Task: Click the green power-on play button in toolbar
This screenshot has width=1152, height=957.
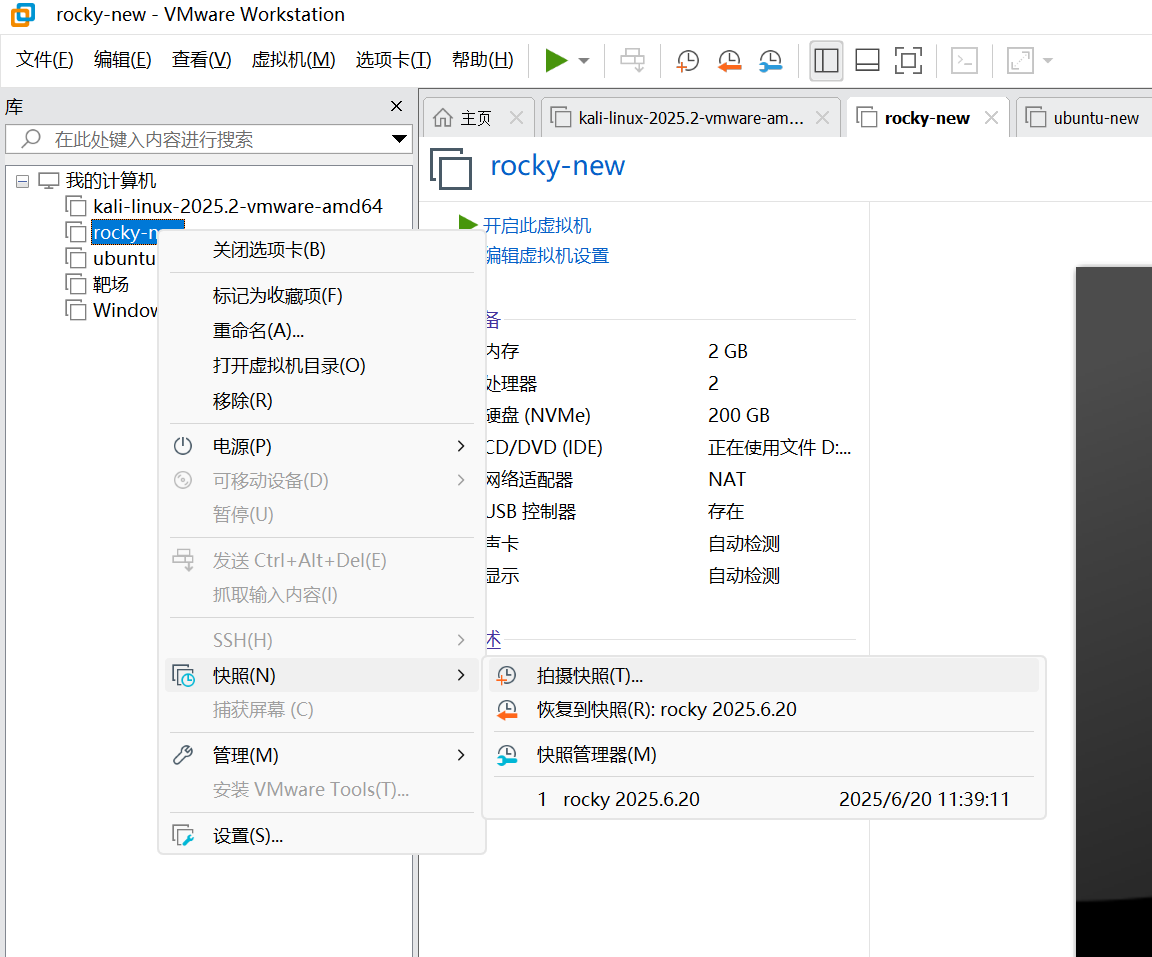Action: (x=556, y=60)
